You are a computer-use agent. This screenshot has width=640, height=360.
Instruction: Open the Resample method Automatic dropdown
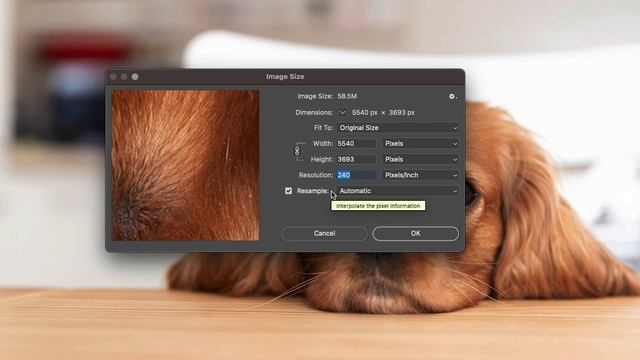click(398, 191)
